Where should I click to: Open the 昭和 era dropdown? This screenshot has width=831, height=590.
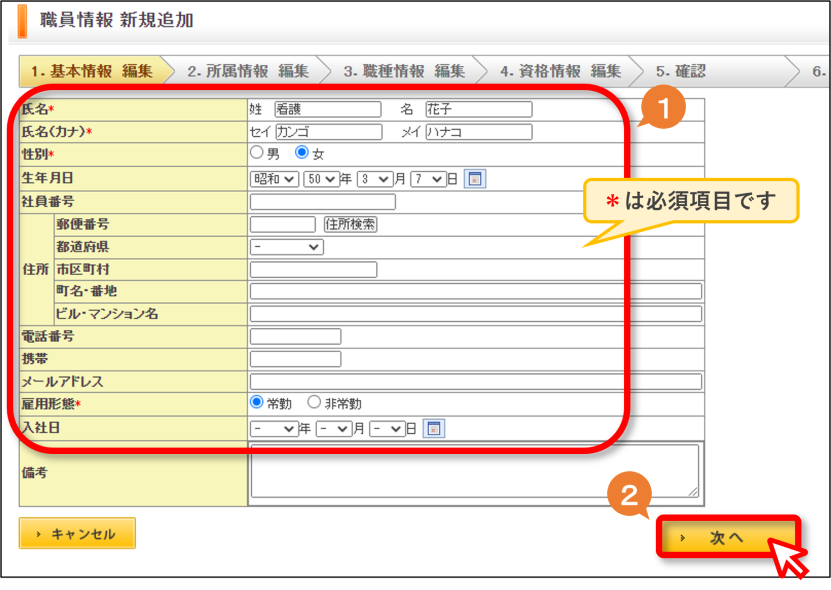274,179
